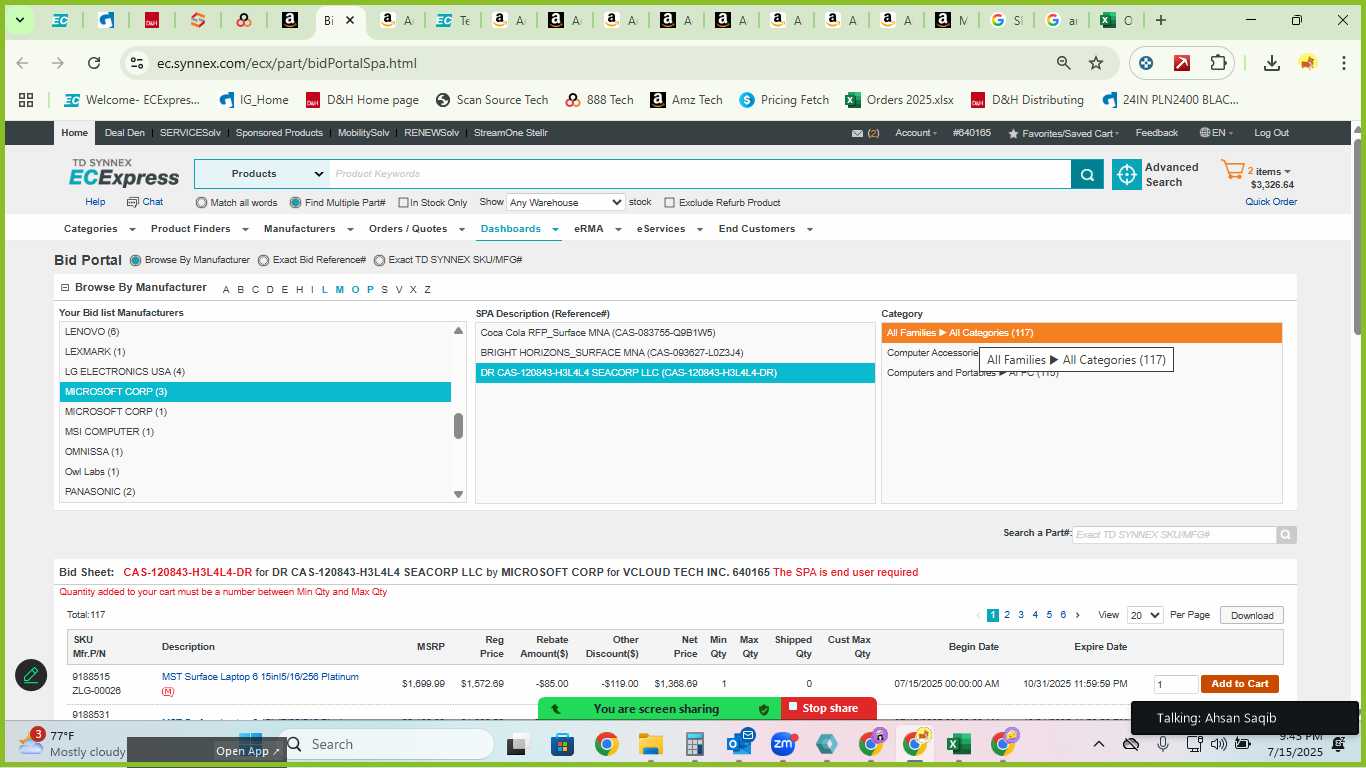Open the Quick Order link
This screenshot has width=1366, height=768.
click(x=1271, y=202)
